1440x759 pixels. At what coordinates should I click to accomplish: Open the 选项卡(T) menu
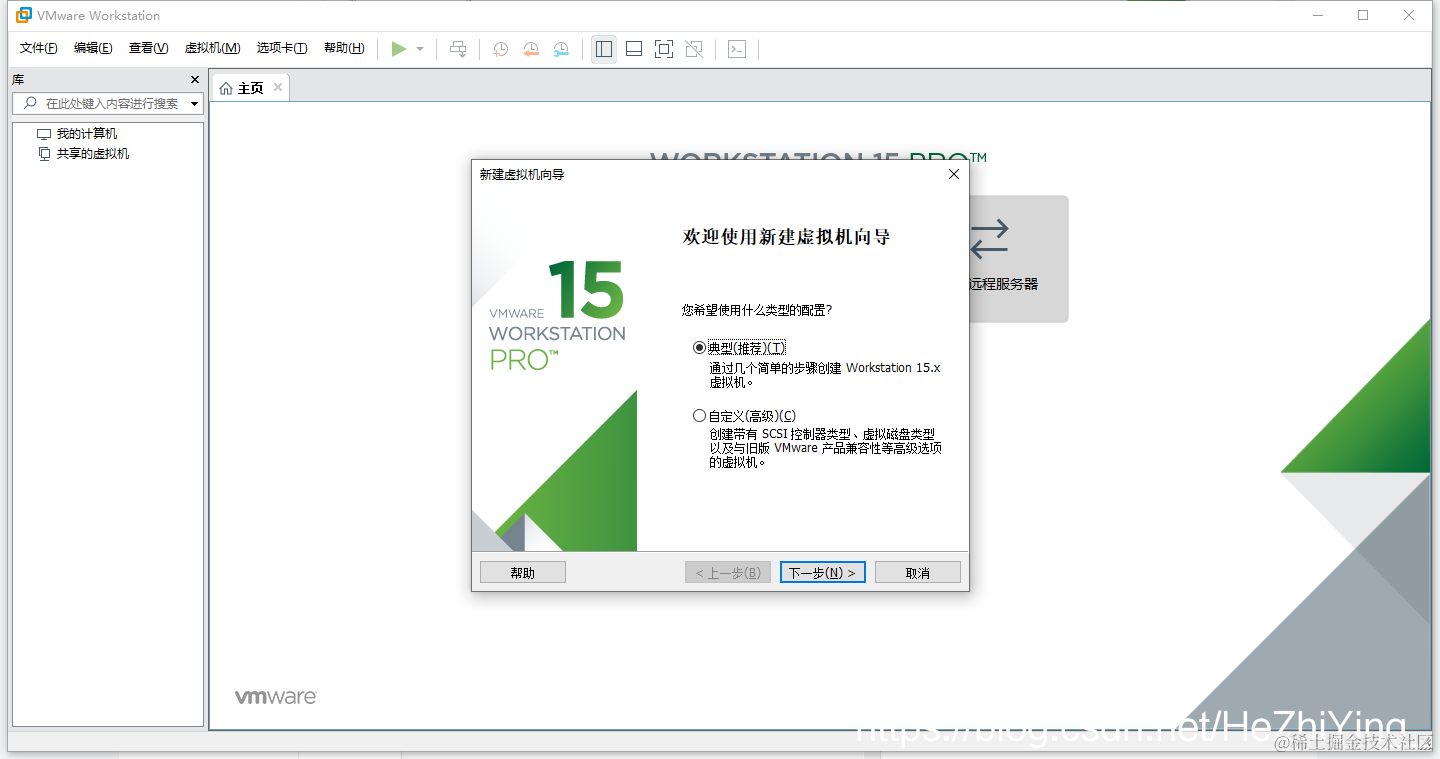click(x=282, y=48)
